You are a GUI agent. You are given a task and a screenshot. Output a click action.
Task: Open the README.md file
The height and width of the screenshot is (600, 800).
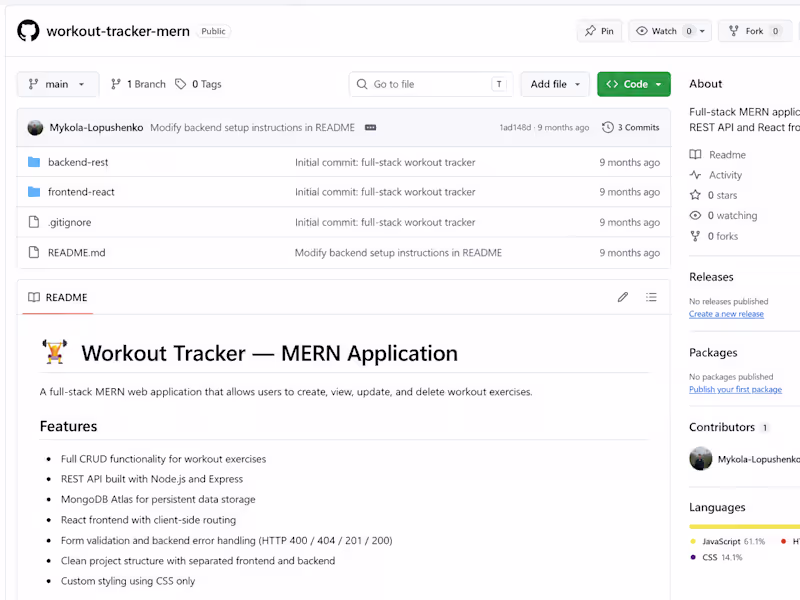[77, 253]
